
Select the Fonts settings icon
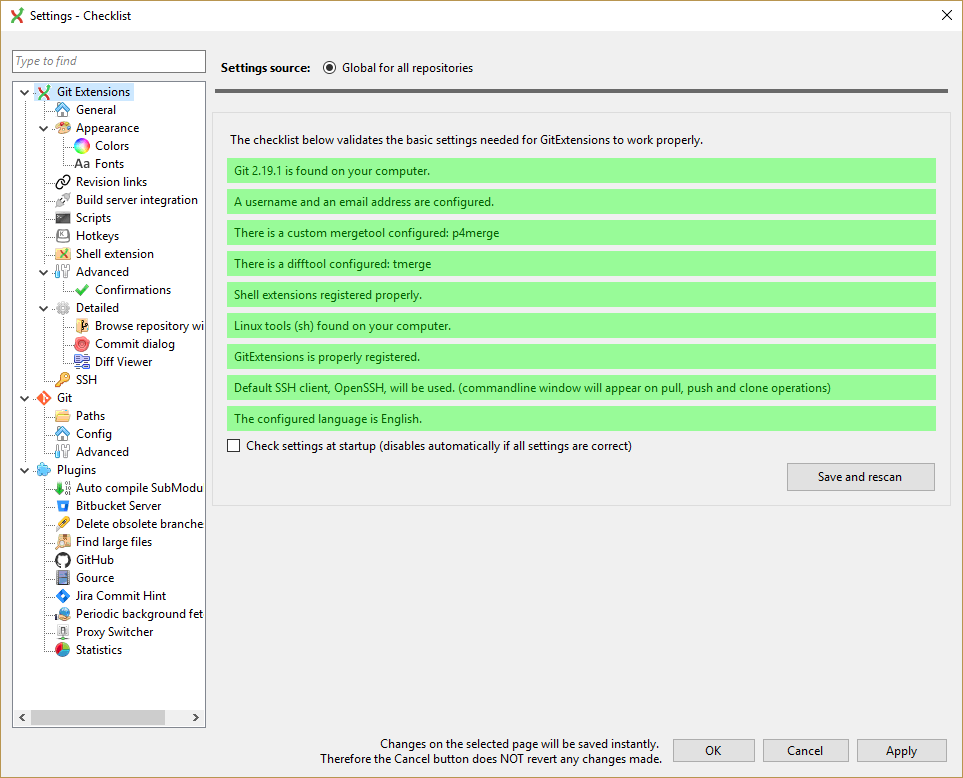tap(82, 163)
